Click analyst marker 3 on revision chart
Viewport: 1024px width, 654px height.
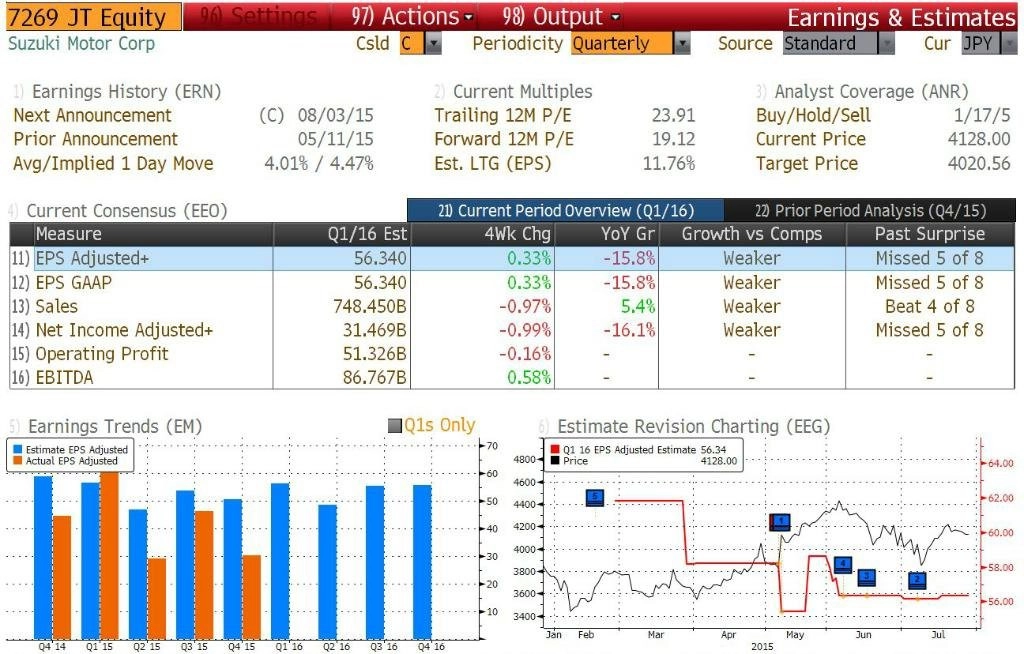click(x=867, y=577)
